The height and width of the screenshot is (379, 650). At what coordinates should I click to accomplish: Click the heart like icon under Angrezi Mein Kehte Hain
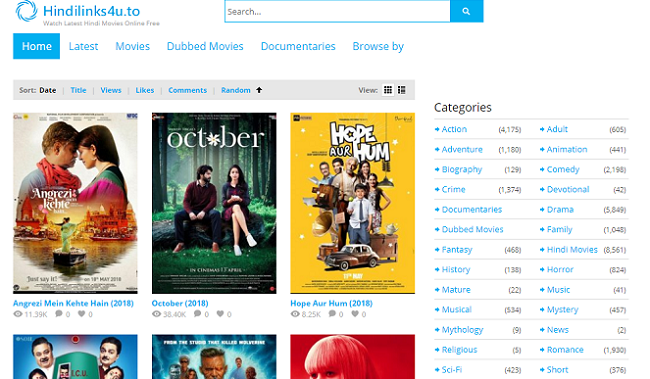pyautogui.click(x=82, y=314)
